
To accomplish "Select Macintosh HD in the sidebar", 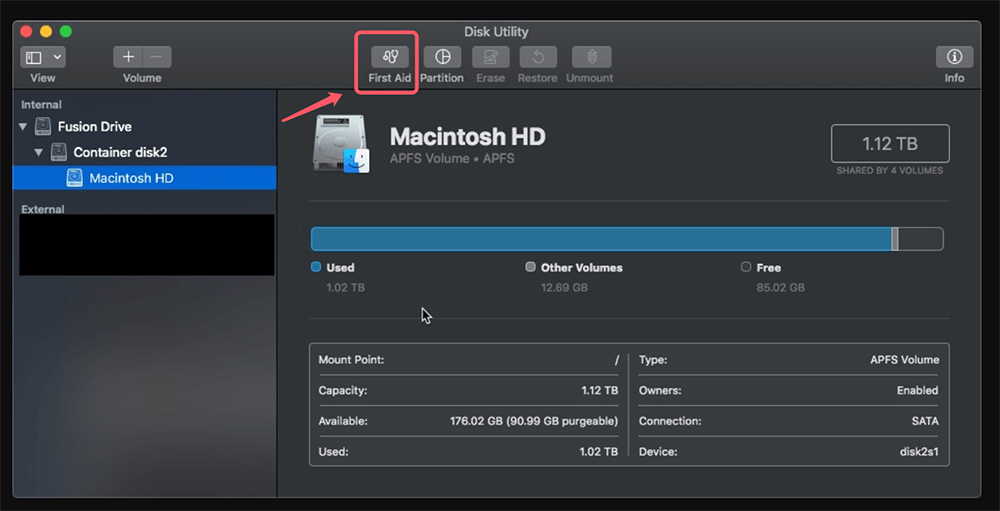I will pos(144,178).
